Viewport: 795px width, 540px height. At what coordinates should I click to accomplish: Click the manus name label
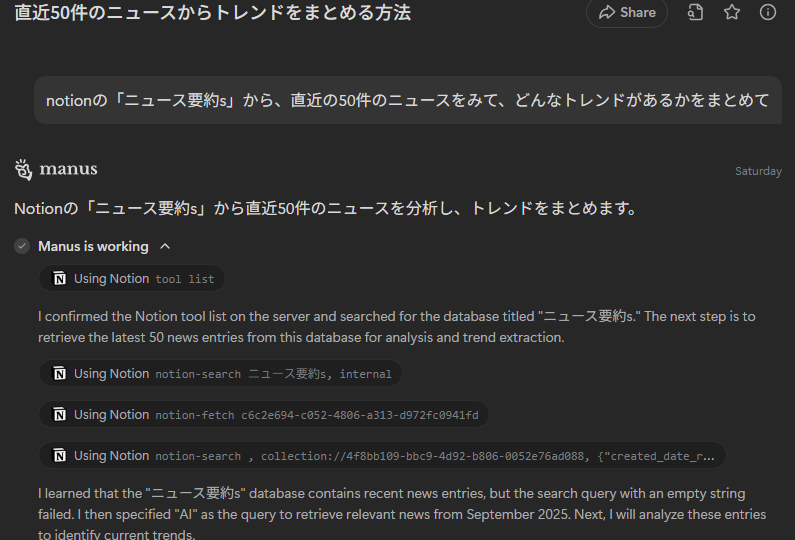68,168
